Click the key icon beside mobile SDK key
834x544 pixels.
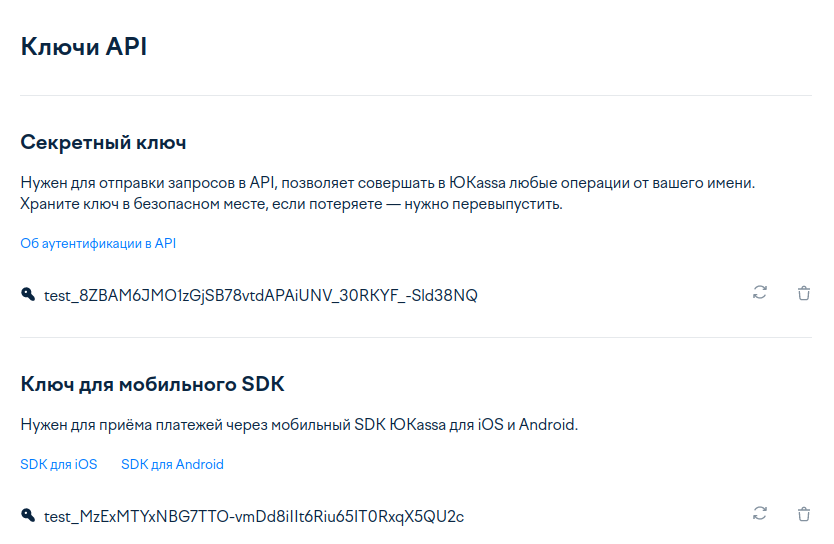(x=28, y=515)
